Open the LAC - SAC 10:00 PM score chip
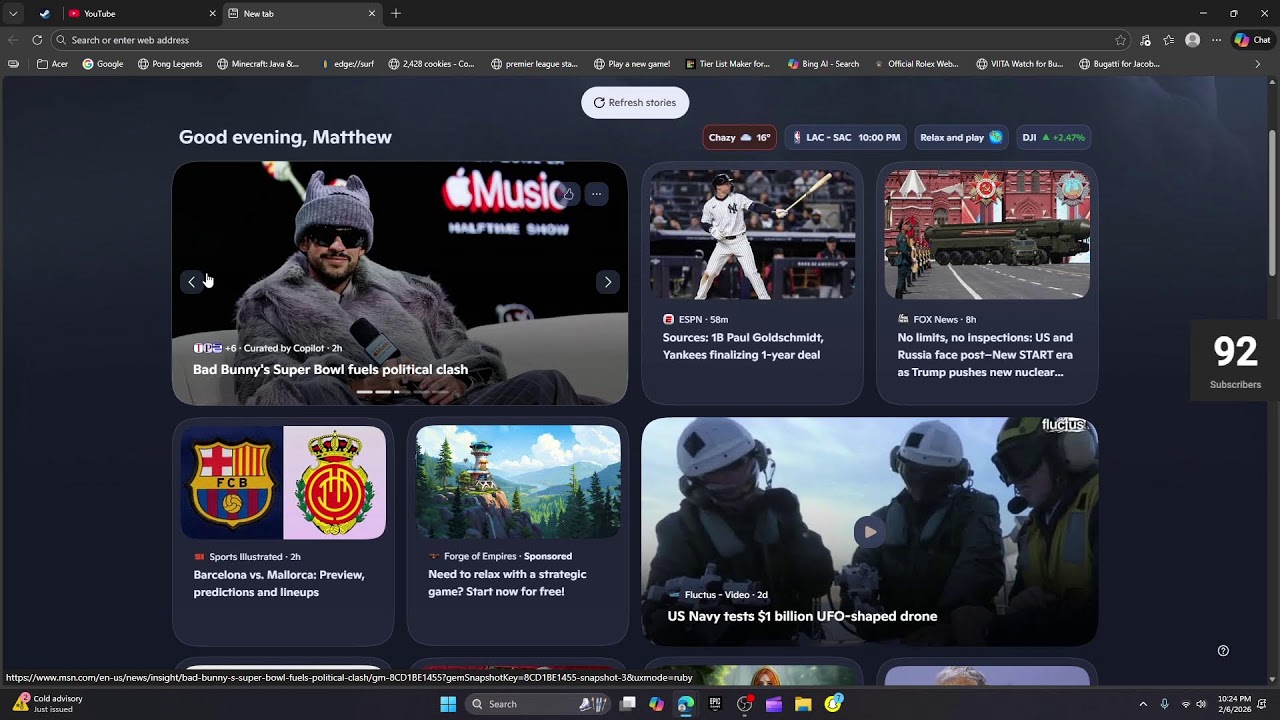Image resolution: width=1280 pixels, height=720 pixels. [846, 138]
